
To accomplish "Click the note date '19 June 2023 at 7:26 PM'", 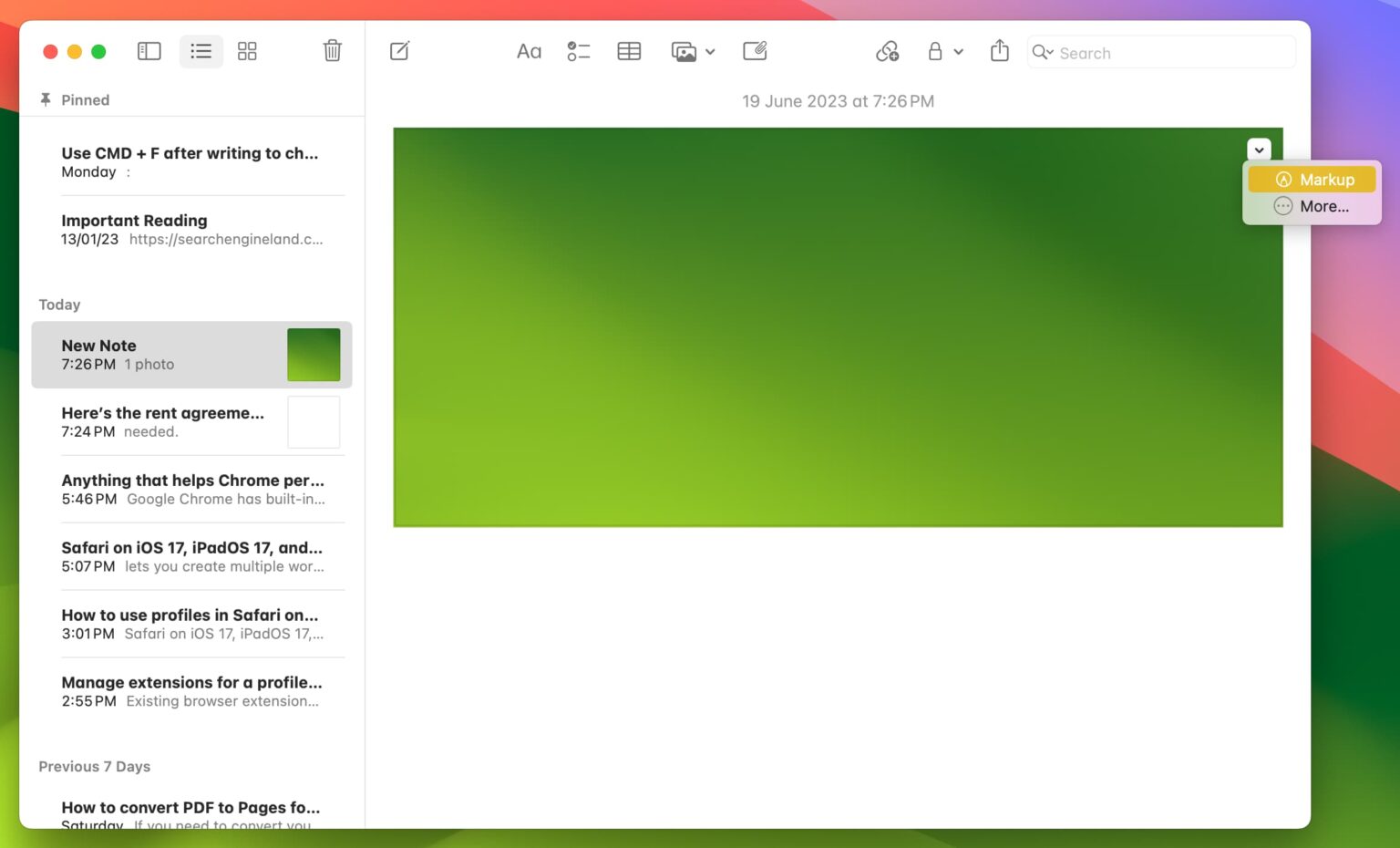I will (838, 101).
